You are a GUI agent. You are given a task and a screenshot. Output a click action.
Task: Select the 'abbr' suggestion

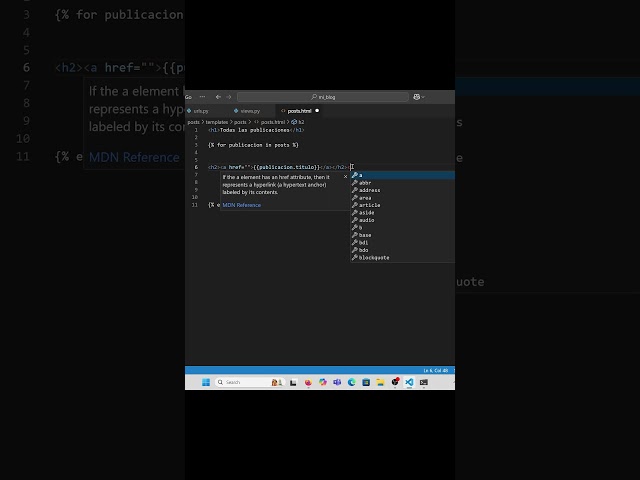point(402,183)
